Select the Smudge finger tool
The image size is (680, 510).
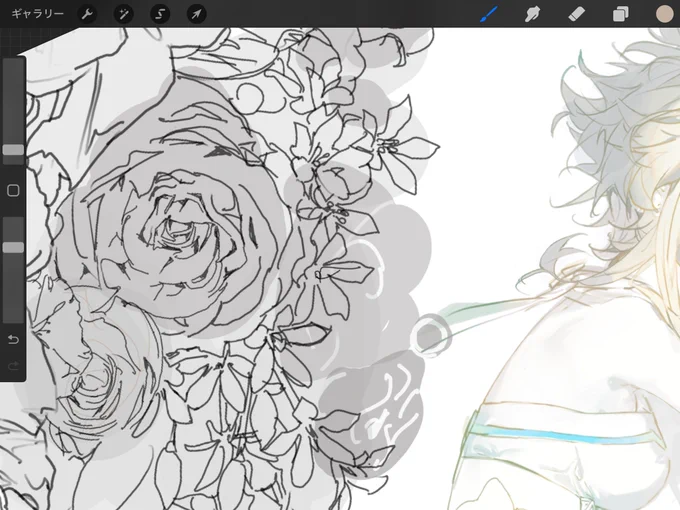533,14
